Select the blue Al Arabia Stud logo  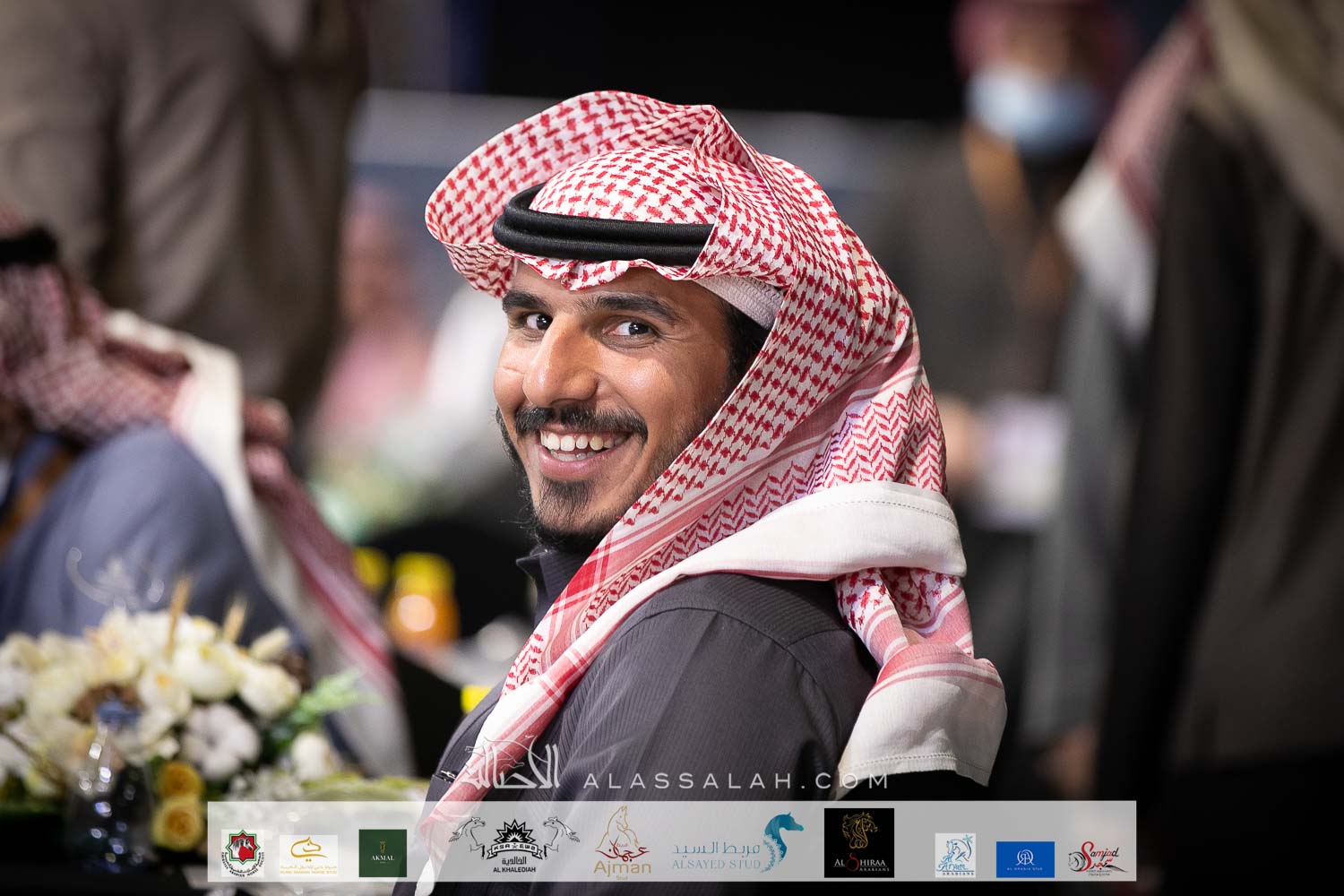click(1025, 858)
